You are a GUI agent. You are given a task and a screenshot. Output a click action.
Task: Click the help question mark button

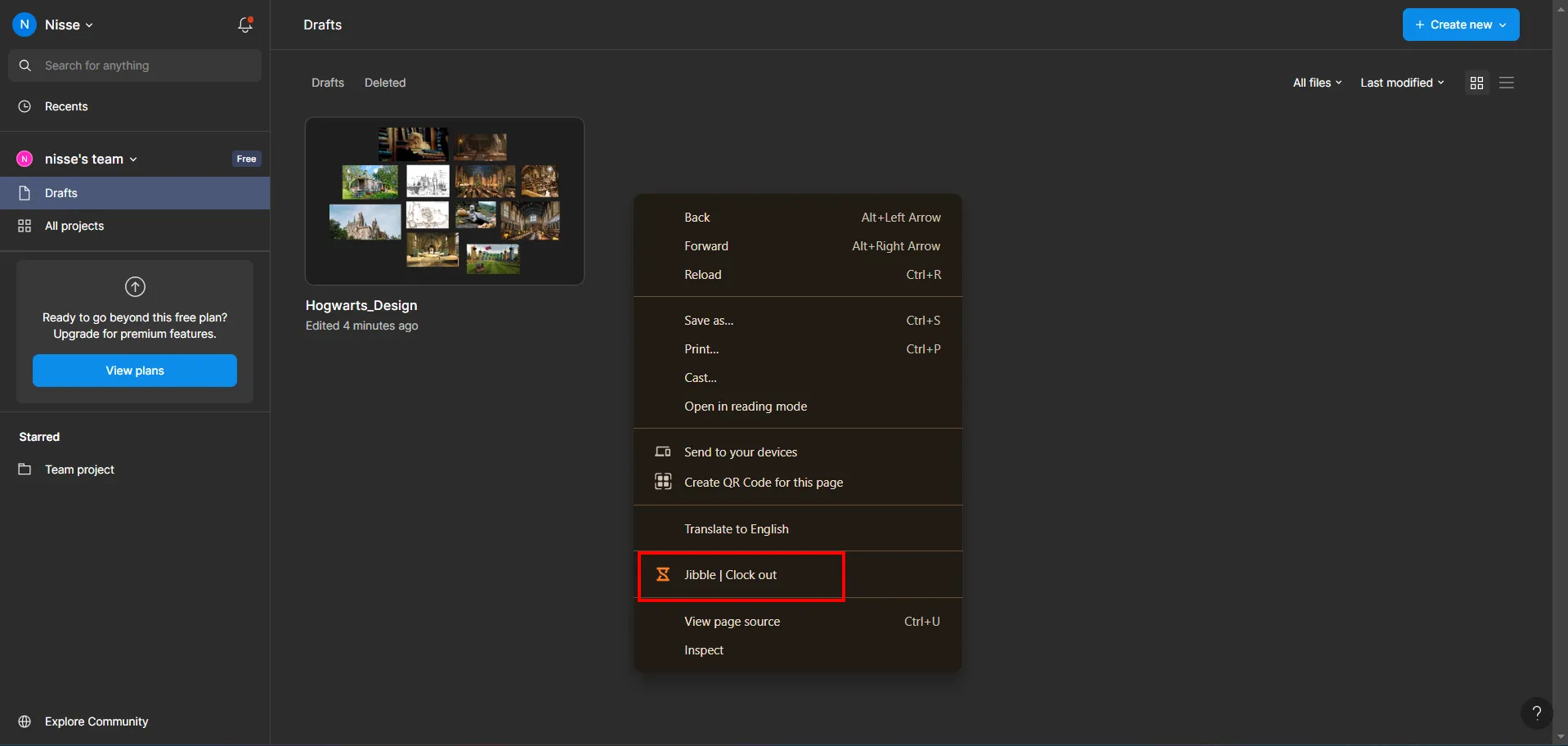pyautogui.click(x=1536, y=712)
